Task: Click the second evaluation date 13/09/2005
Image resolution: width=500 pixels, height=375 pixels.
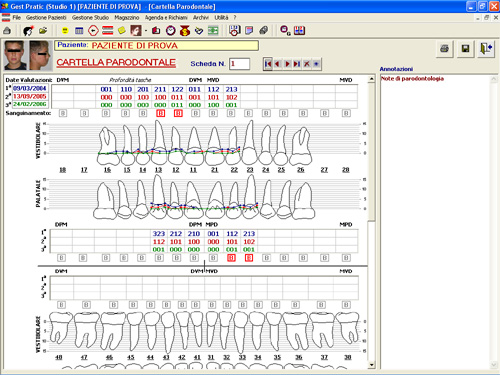Action: [x=30, y=96]
